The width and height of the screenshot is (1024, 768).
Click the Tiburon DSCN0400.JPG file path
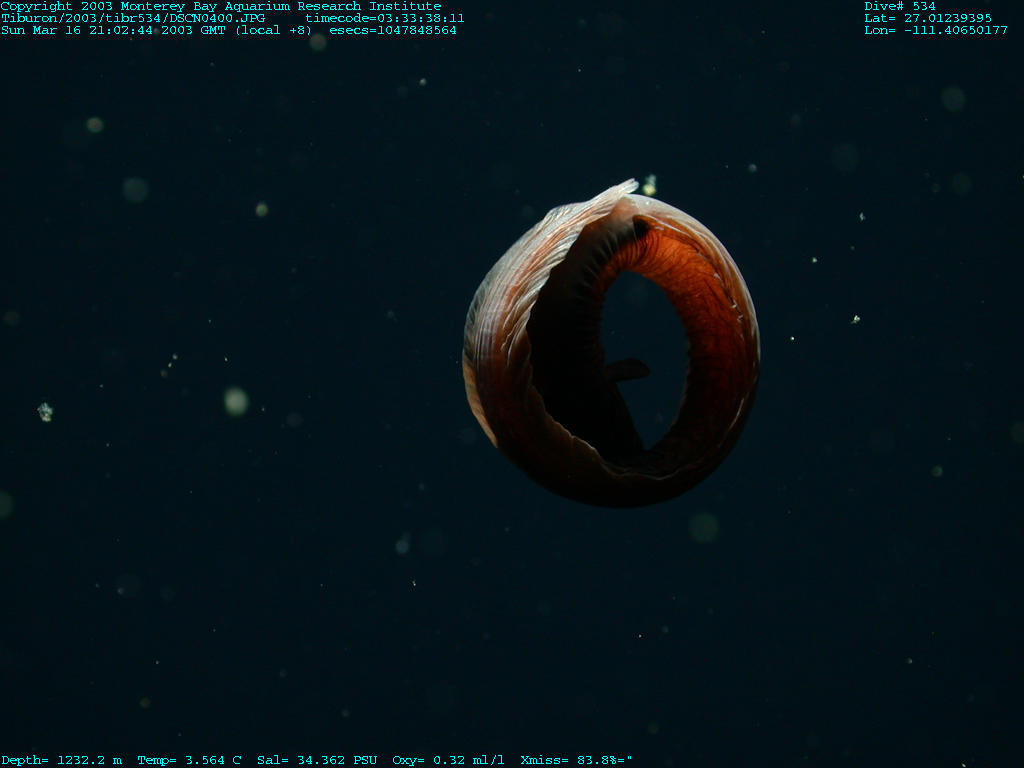pos(133,18)
